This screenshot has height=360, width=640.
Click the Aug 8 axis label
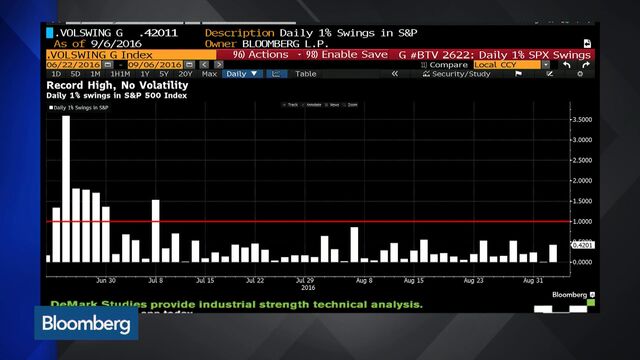(364, 281)
